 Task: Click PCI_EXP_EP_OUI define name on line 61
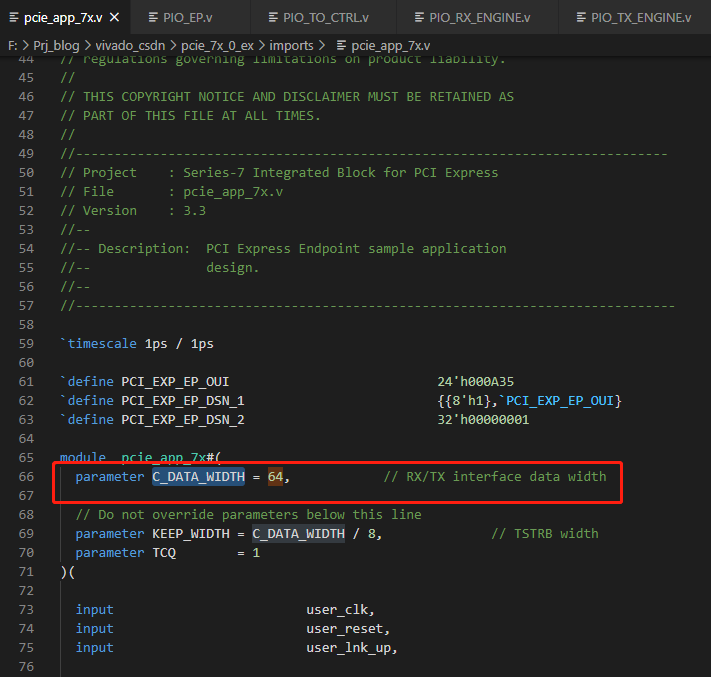tap(175, 382)
